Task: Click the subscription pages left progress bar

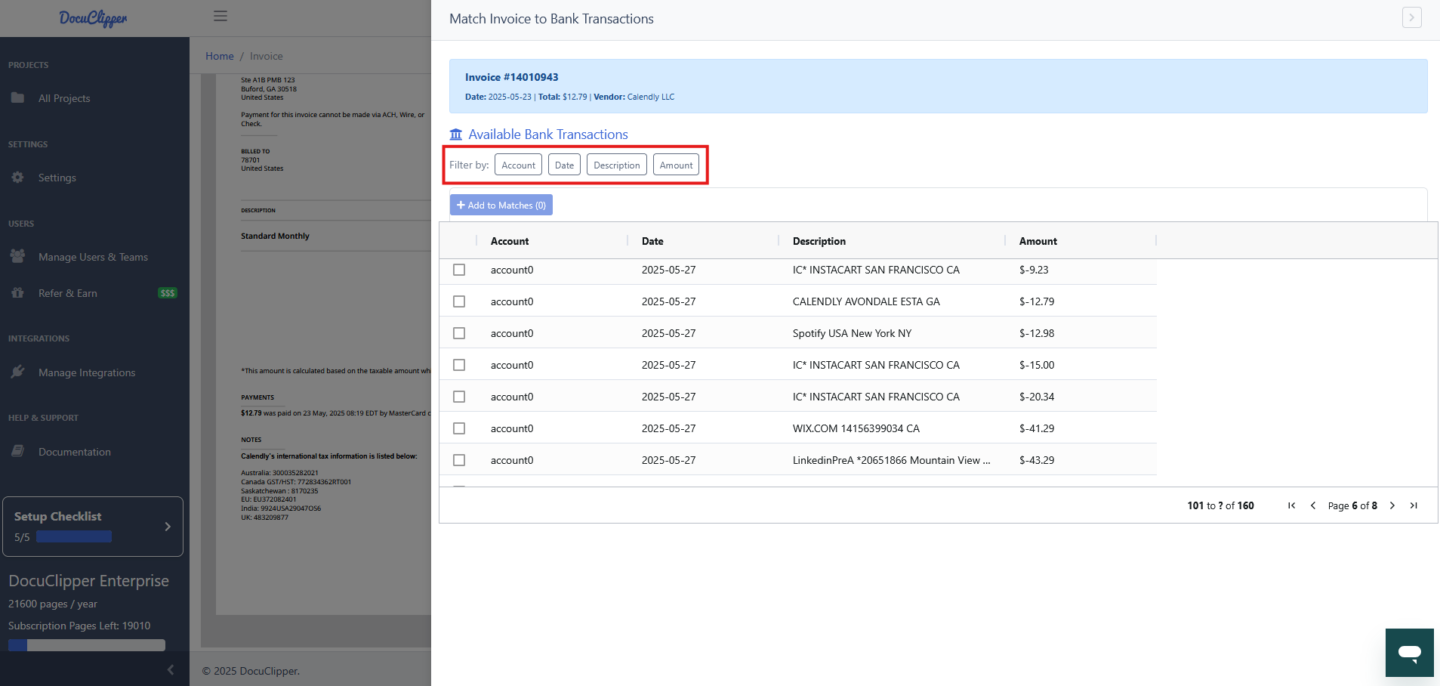Action: click(86, 645)
